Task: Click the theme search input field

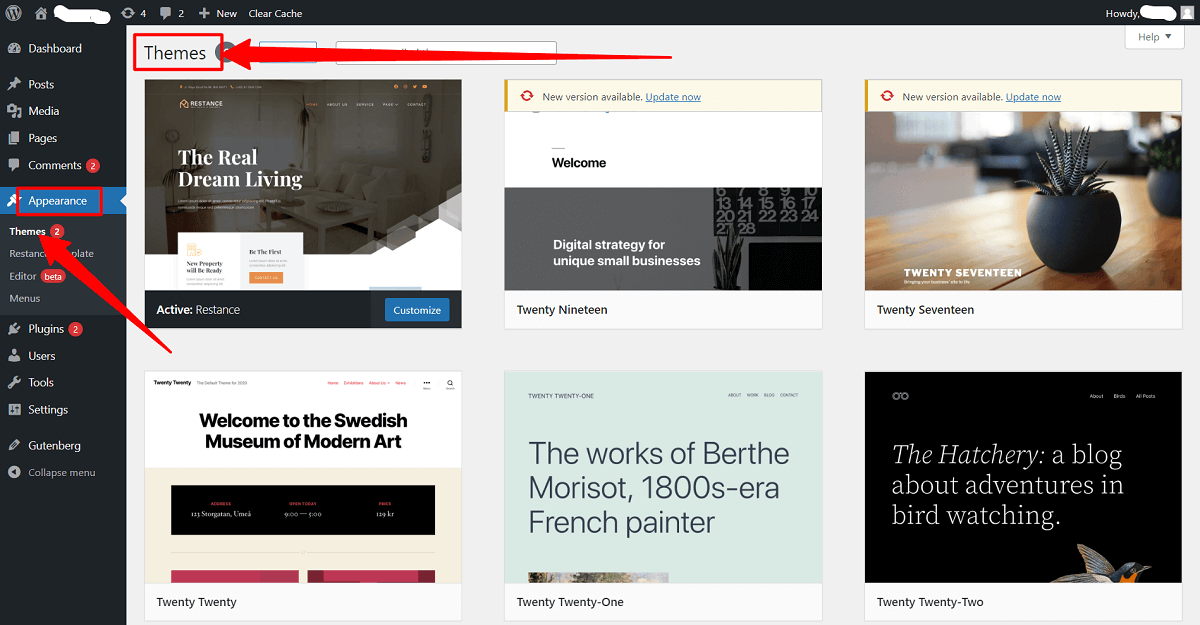Action: tap(445, 52)
